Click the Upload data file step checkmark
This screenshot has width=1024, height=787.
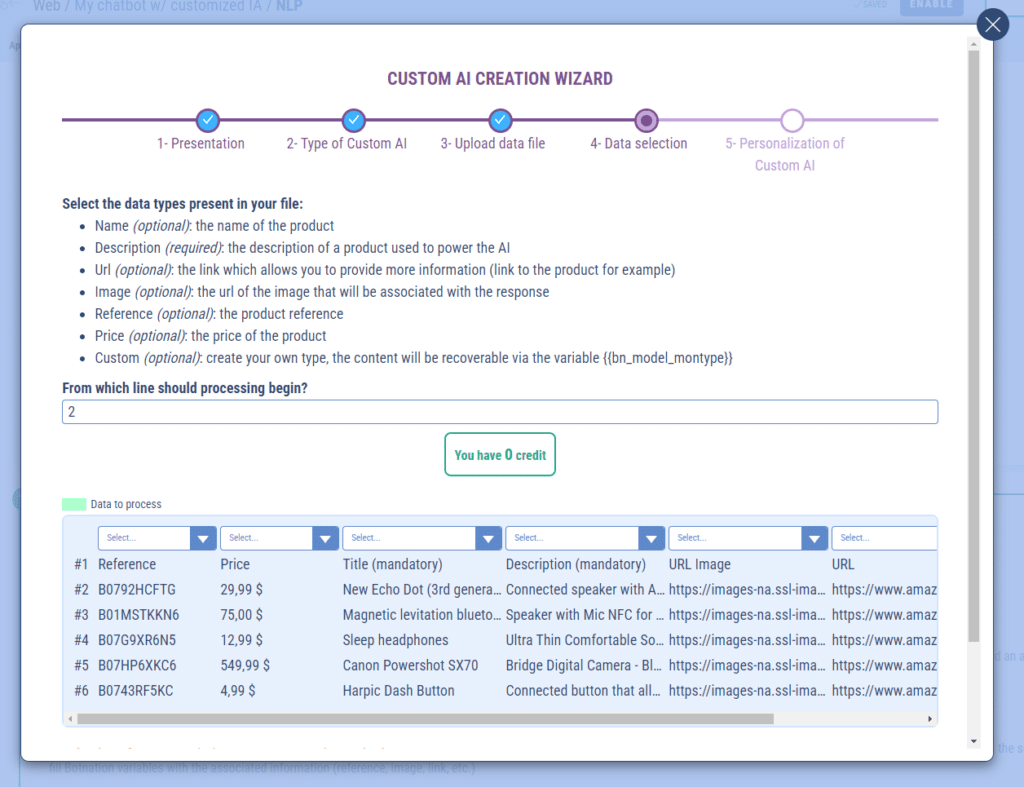point(501,121)
